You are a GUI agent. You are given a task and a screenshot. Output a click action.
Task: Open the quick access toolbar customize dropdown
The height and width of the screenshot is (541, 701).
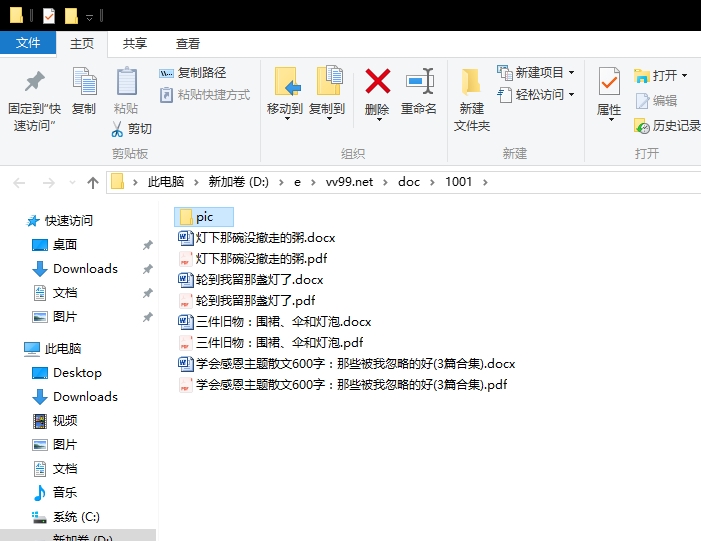pyautogui.click(x=89, y=17)
